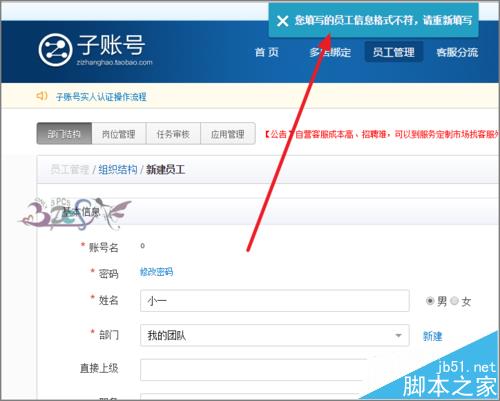
Task: Open the 部门 dropdown showing 我的团队
Action: pyautogui.click(x=275, y=335)
